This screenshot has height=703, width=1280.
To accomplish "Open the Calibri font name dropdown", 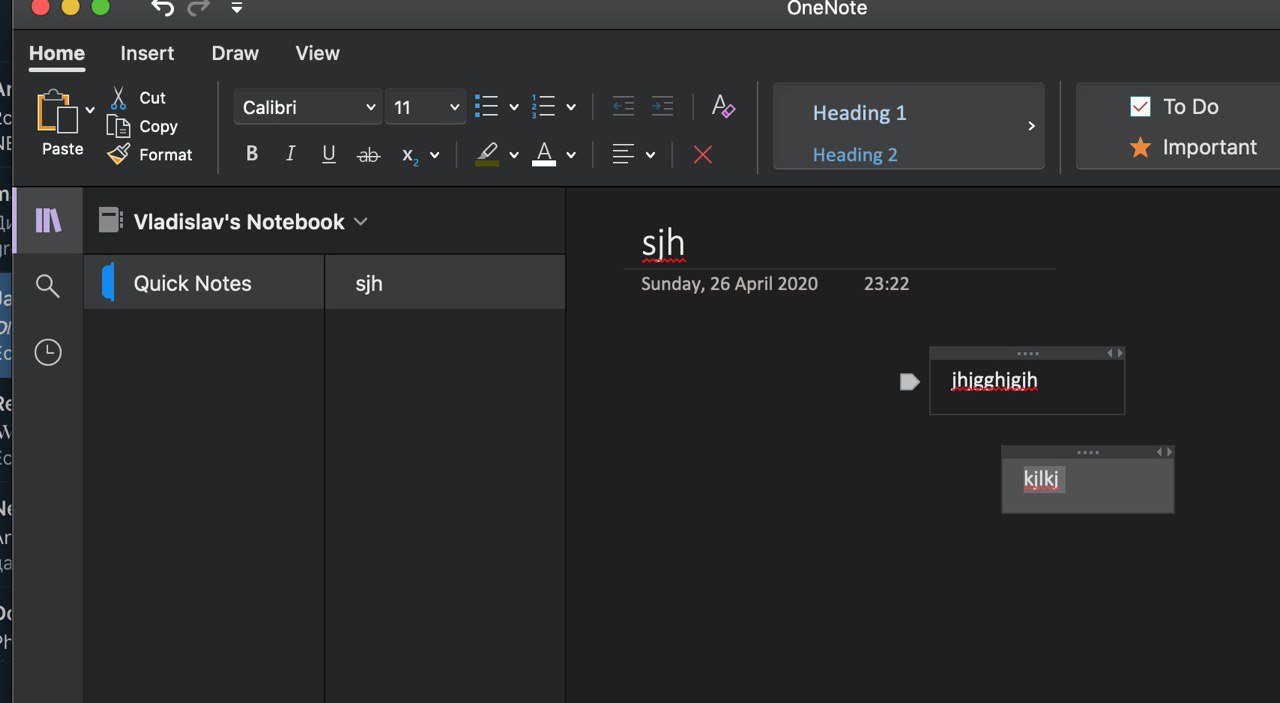I will [308, 107].
